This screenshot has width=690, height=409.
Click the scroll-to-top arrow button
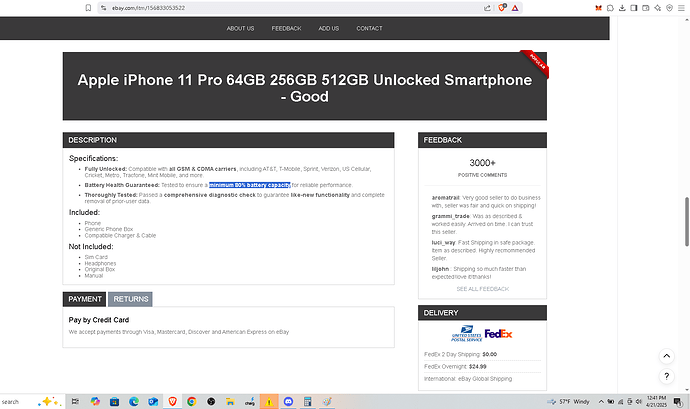tap(667, 356)
